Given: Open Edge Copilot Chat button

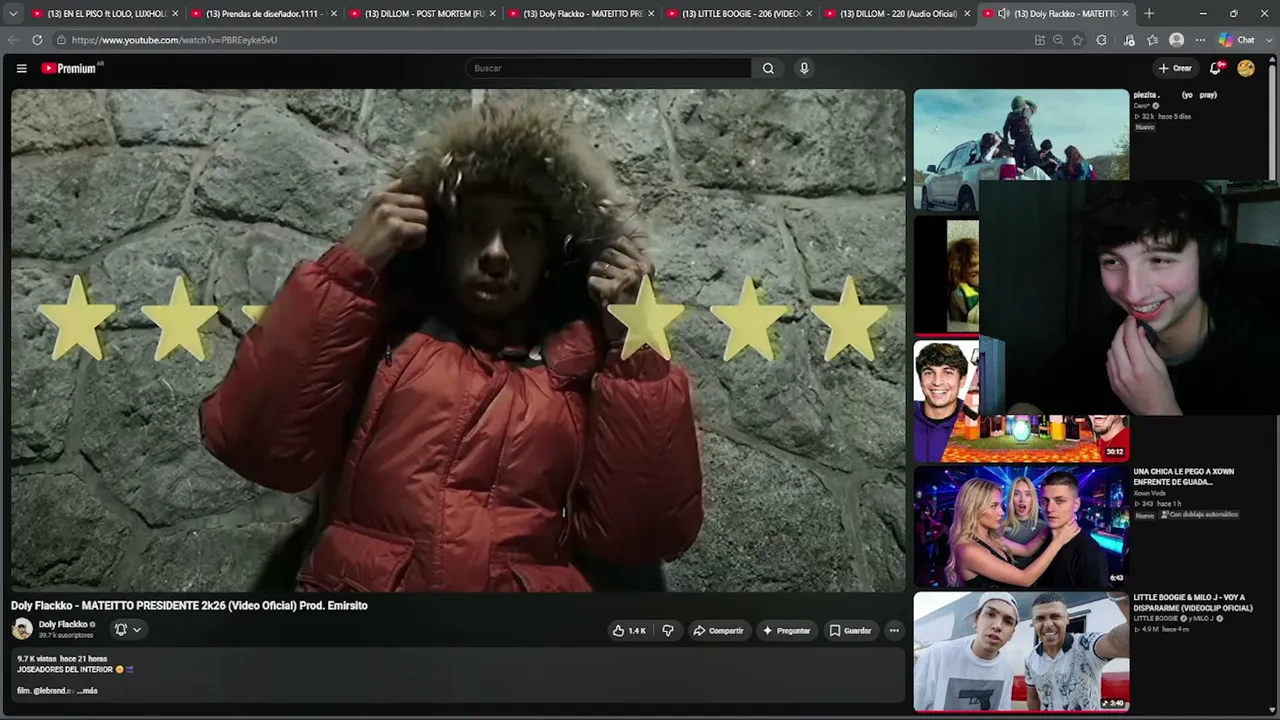Looking at the screenshot, I should 1238,40.
